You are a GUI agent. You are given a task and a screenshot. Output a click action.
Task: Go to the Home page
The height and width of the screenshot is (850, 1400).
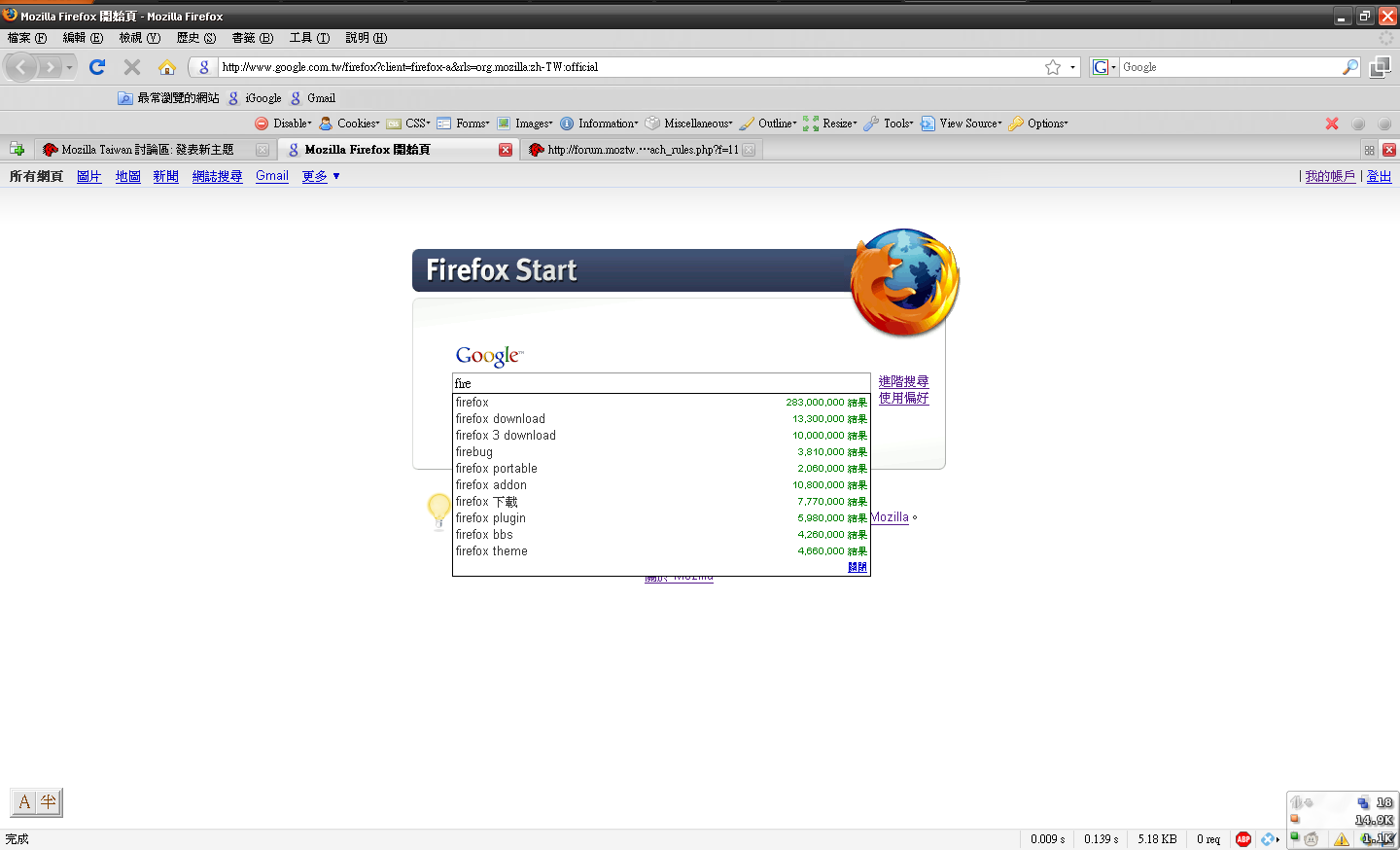pos(167,67)
